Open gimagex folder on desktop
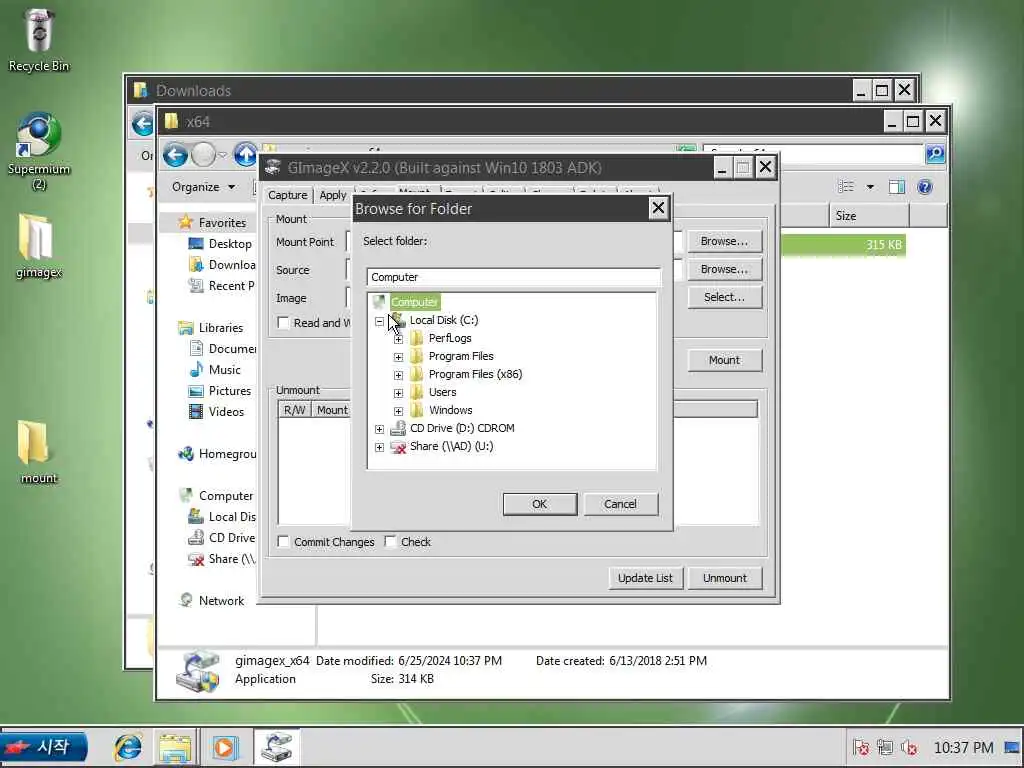The height and width of the screenshot is (768, 1024). (x=39, y=246)
